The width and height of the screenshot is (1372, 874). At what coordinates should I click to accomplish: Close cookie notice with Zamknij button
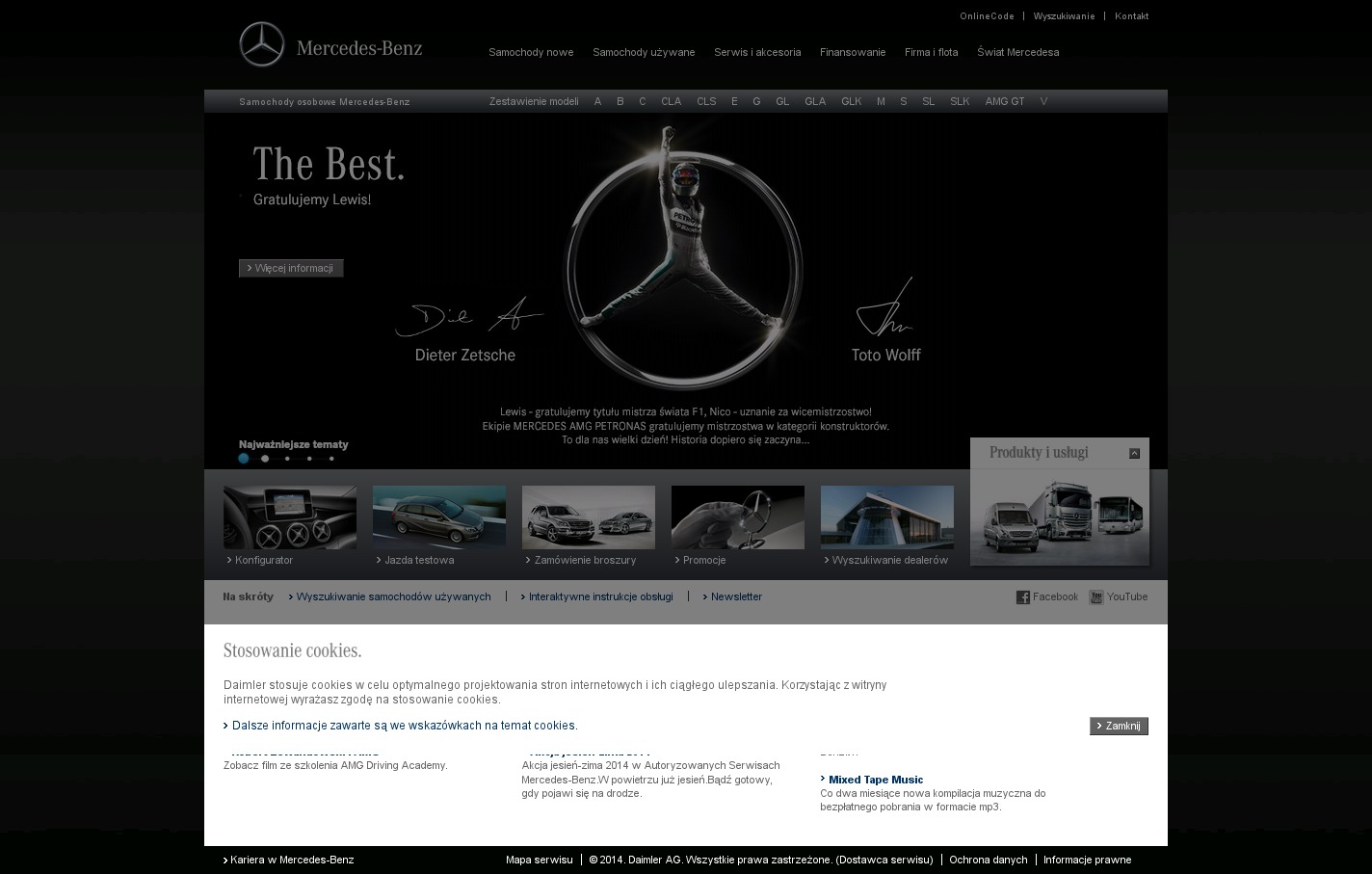point(1119,726)
